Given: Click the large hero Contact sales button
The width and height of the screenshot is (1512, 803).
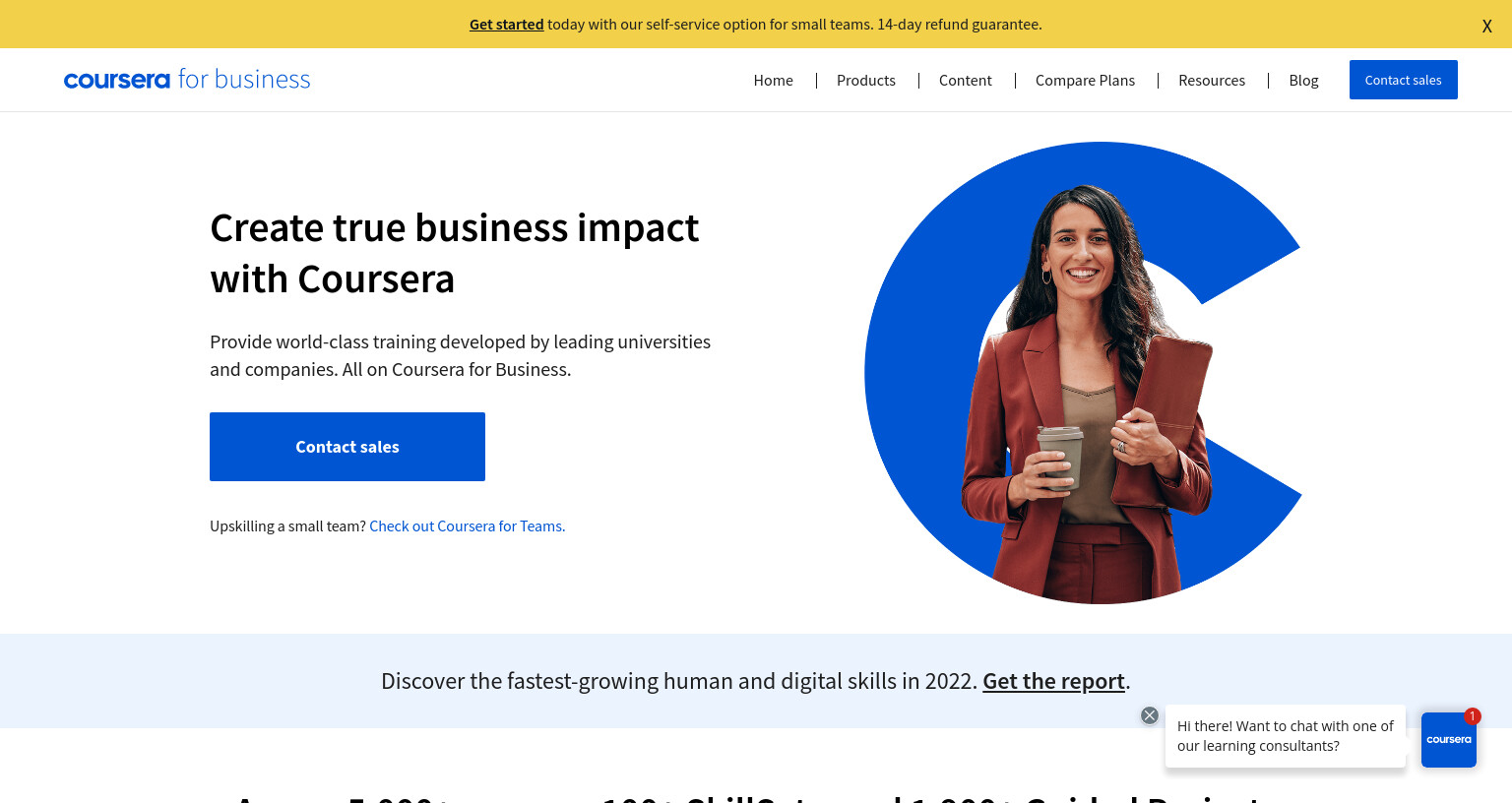Looking at the screenshot, I should (347, 447).
